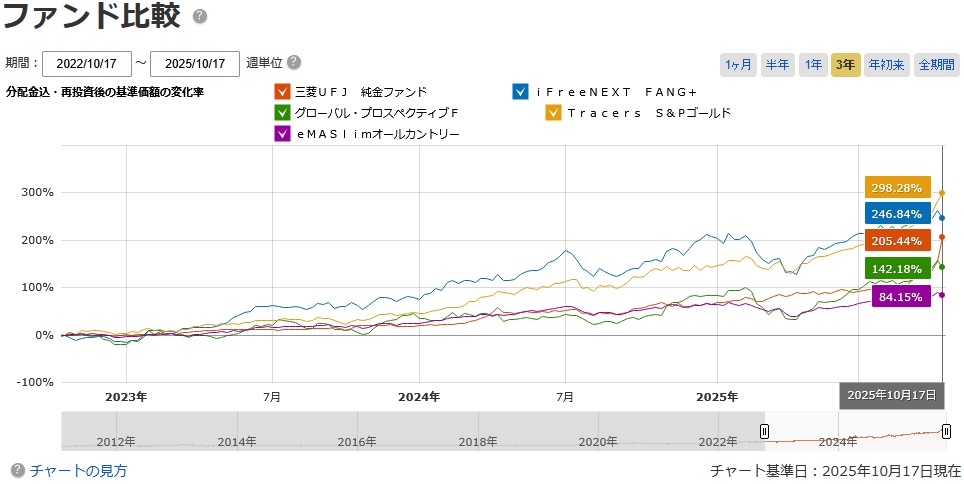The height and width of the screenshot is (484, 964).
Task: Show the 全期間 range
Action: [x=936, y=65]
